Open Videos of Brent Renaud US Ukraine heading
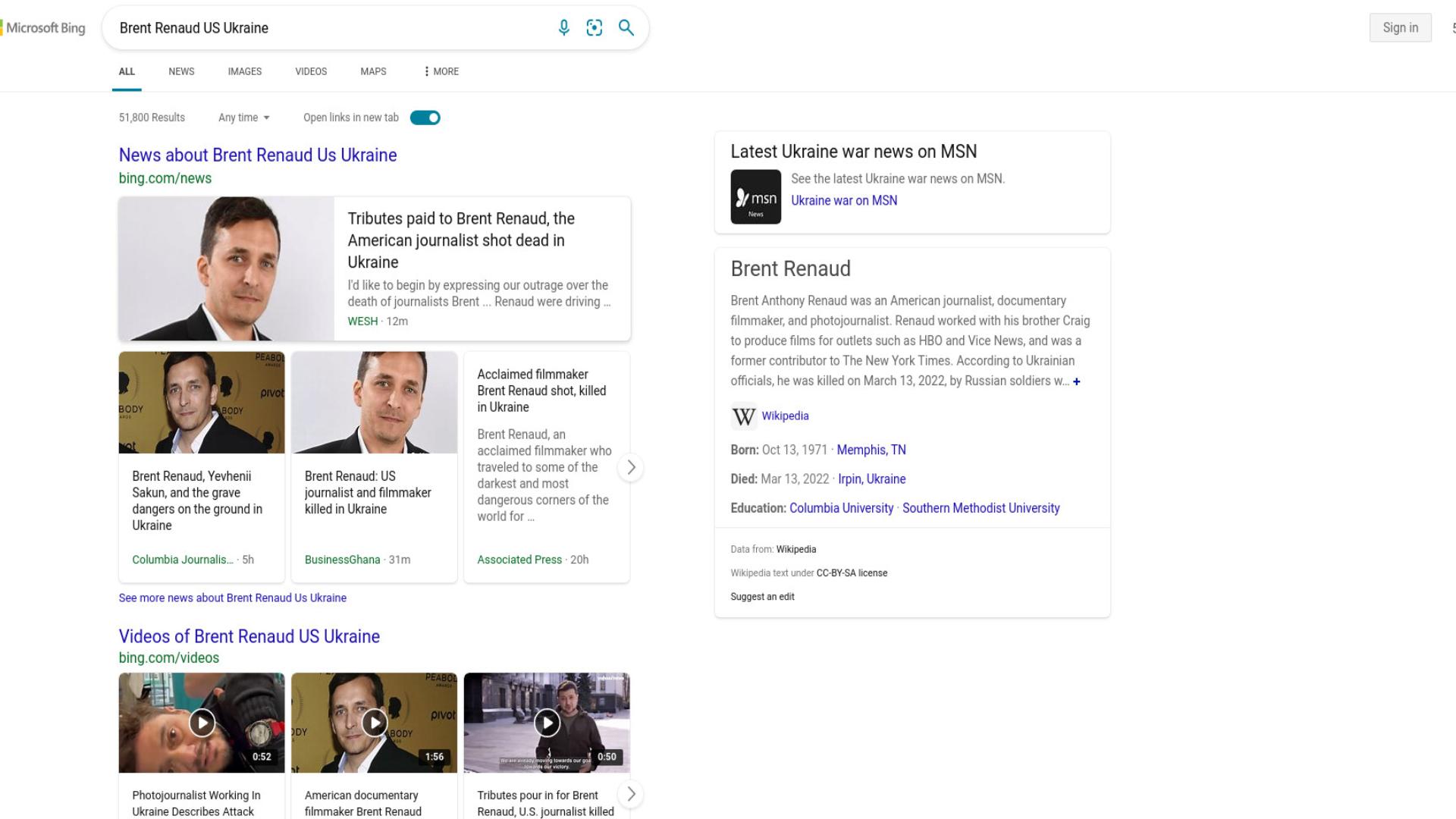1456x819 pixels. click(249, 636)
